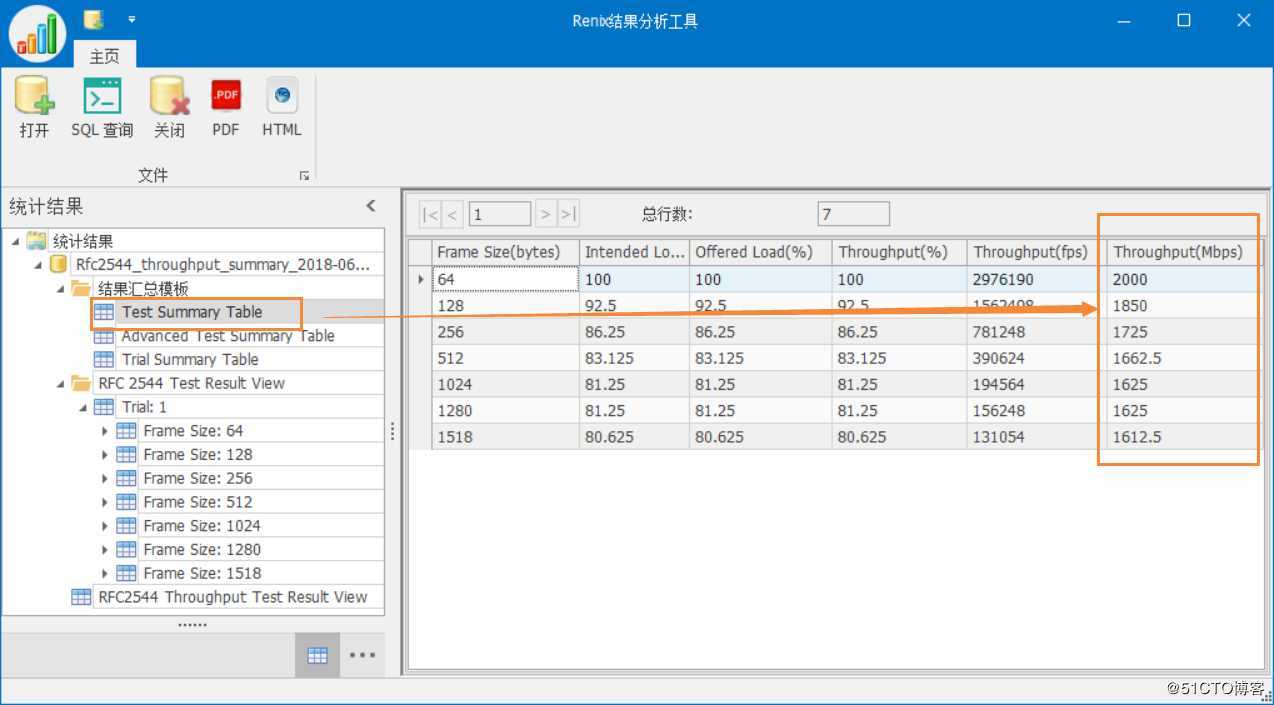Sort by Throughput(%) column header

pos(899,252)
